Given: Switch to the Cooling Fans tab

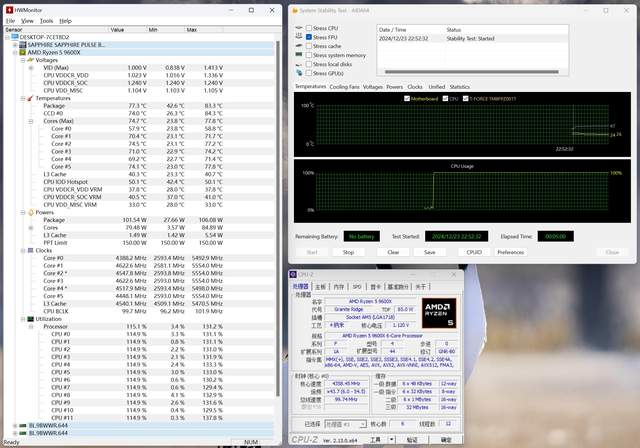Looking at the screenshot, I should click(344, 87).
